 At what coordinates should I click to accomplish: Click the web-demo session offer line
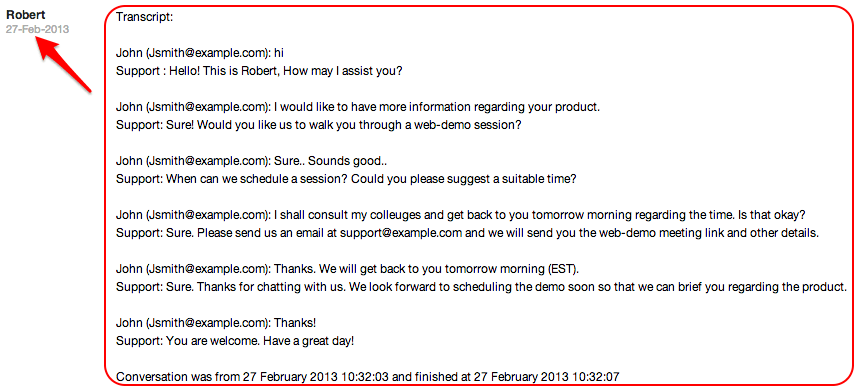coord(318,125)
